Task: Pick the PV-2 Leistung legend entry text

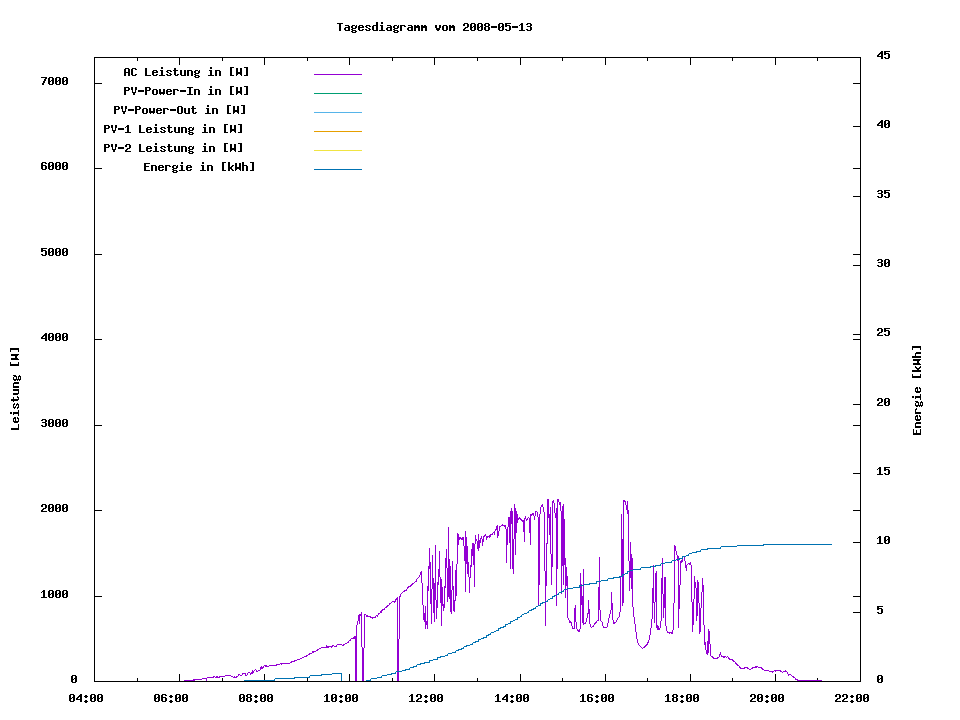Action: (173, 148)
